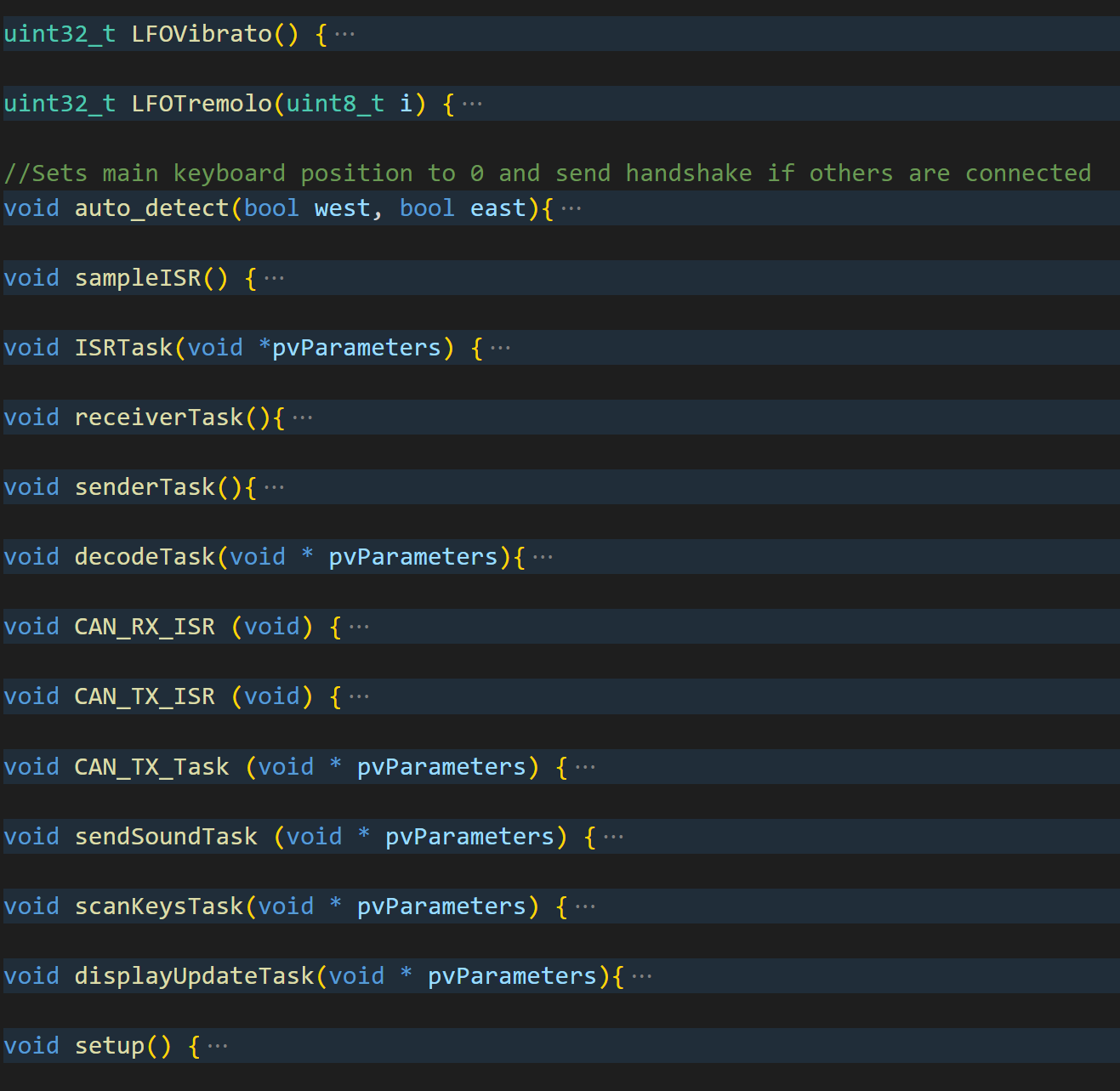The height and width of the screenshot is (1091, 1120).
Task: Click the displayUpdateTask function name
Action: click(x=195, y=976)
